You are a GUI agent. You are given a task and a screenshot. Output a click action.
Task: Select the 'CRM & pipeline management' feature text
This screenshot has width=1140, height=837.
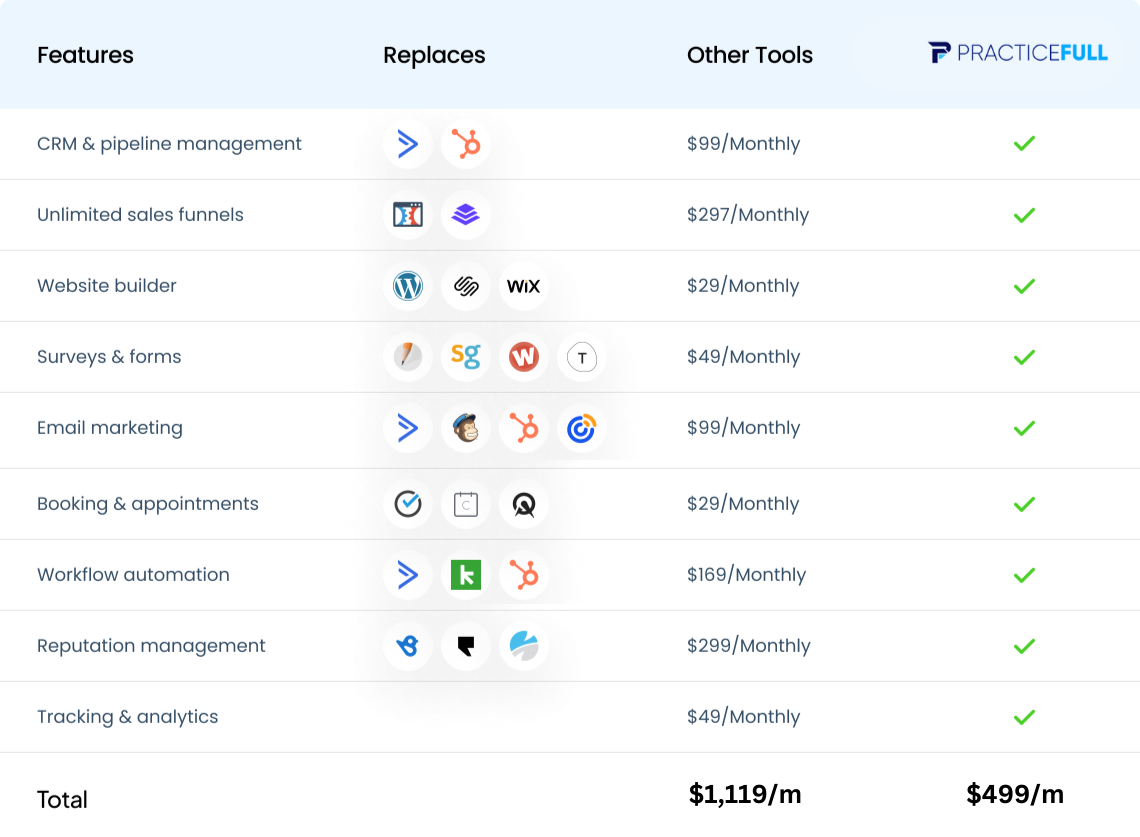(x=169, y=144)
